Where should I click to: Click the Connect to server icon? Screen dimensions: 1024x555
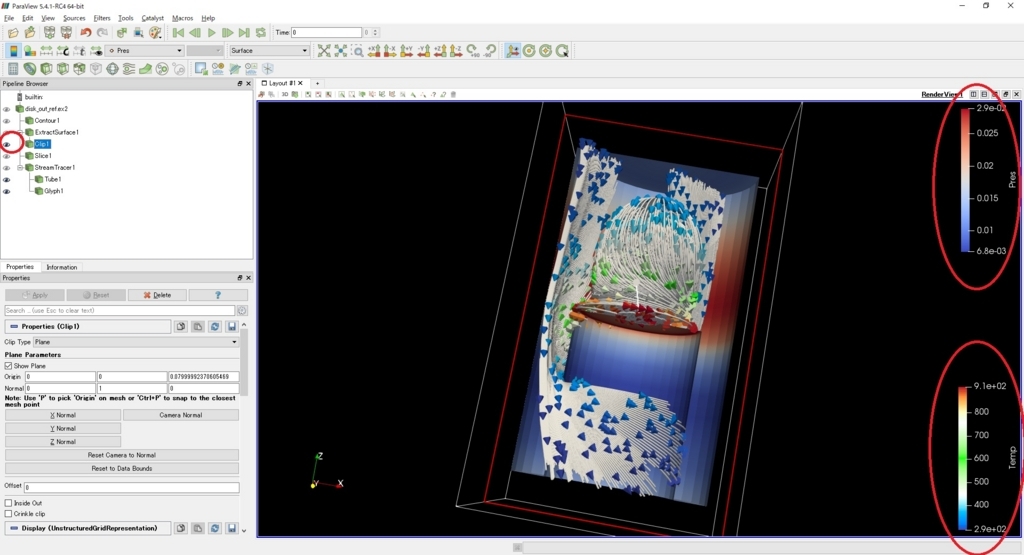click(x=49, y=33)
